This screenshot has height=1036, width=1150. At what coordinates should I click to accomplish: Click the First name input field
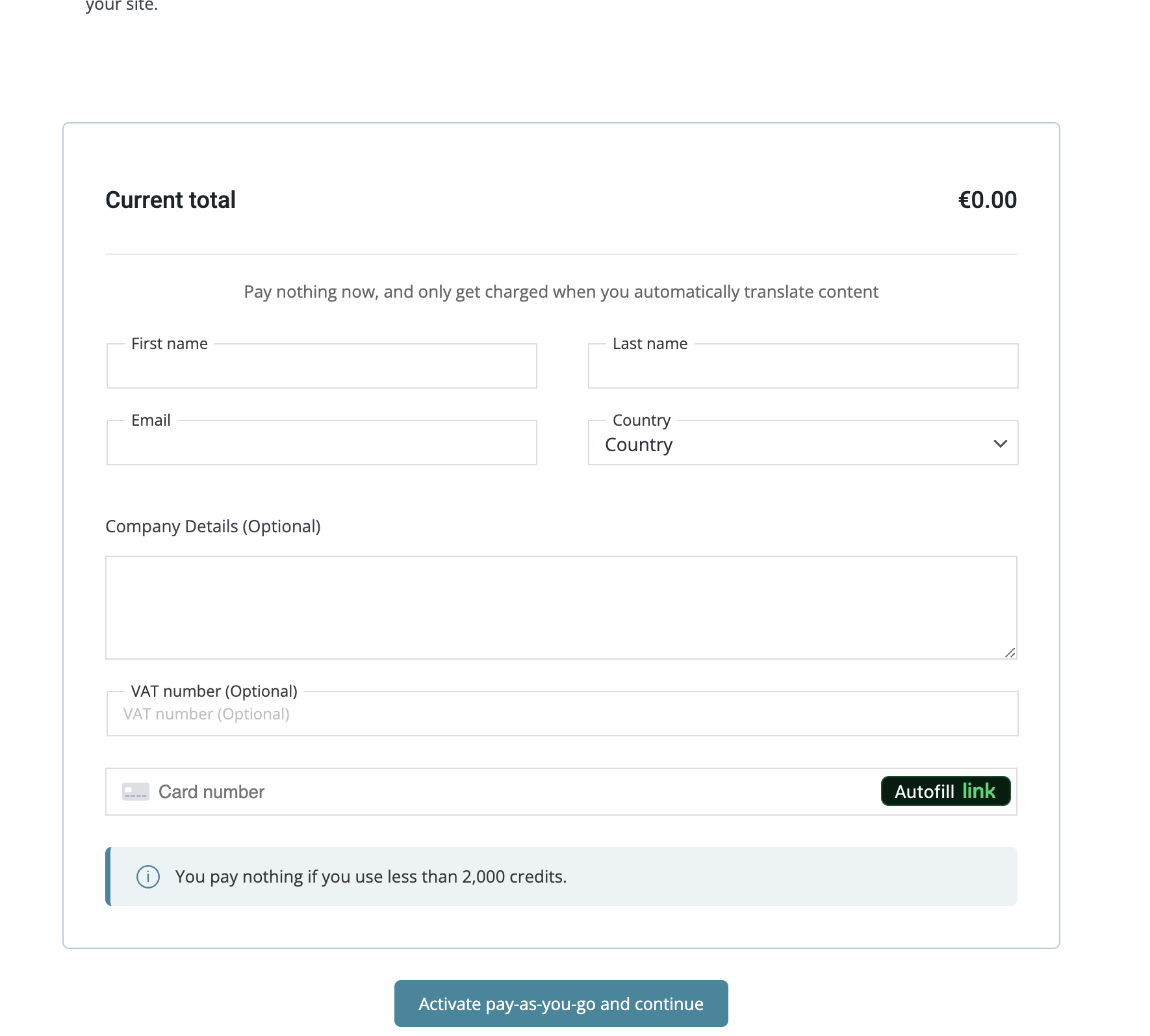322,367
